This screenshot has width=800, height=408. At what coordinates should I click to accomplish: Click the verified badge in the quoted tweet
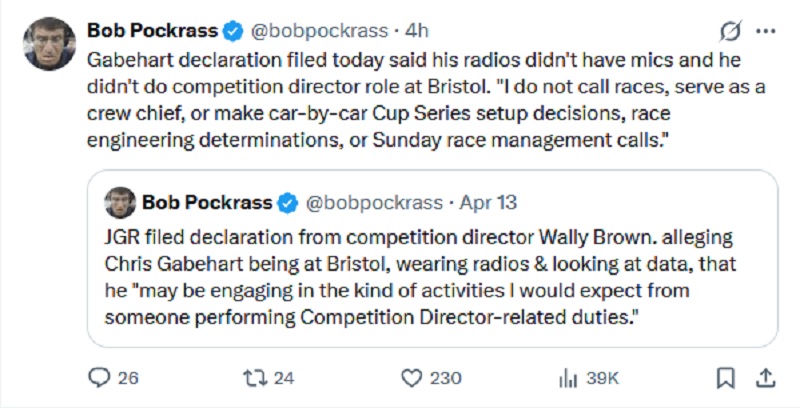287,202
